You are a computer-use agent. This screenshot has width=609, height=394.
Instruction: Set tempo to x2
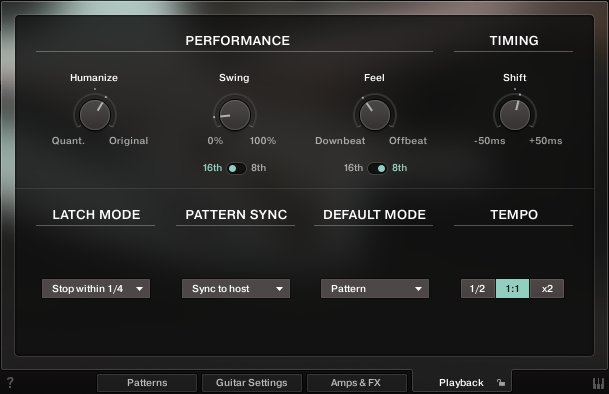pos(547,289)
